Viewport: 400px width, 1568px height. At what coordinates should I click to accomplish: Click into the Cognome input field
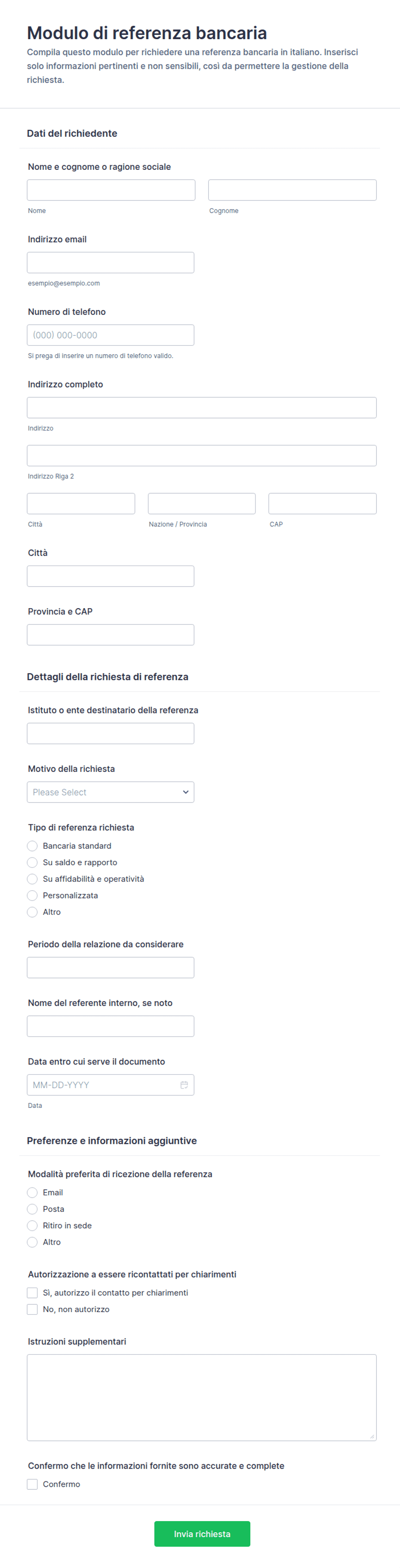(292, 190)
